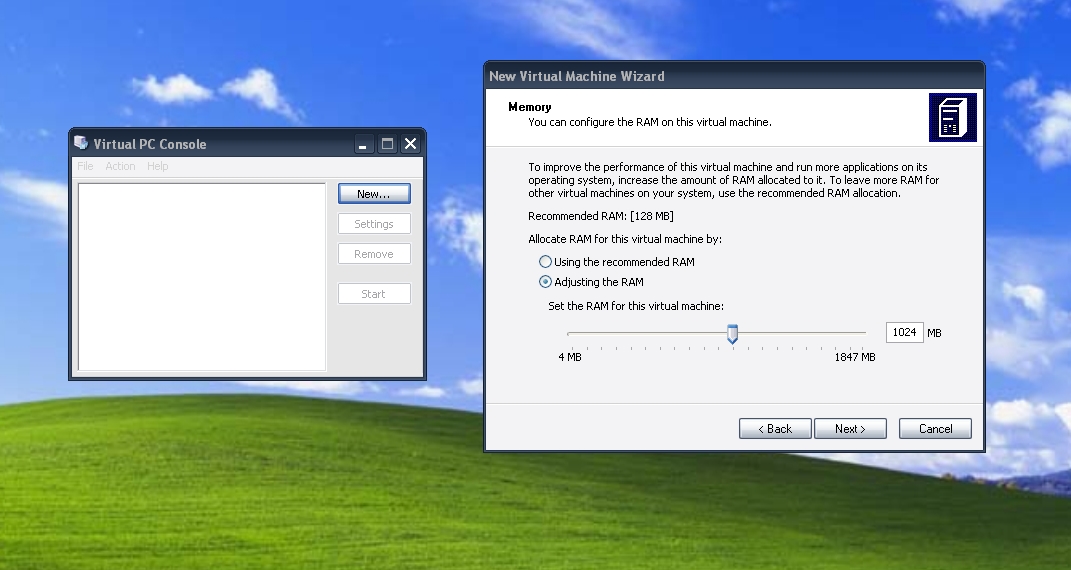Screen dimensions: 1071x570
Task: Minimize the Virtual PC Console window
Action: [363, 144]
